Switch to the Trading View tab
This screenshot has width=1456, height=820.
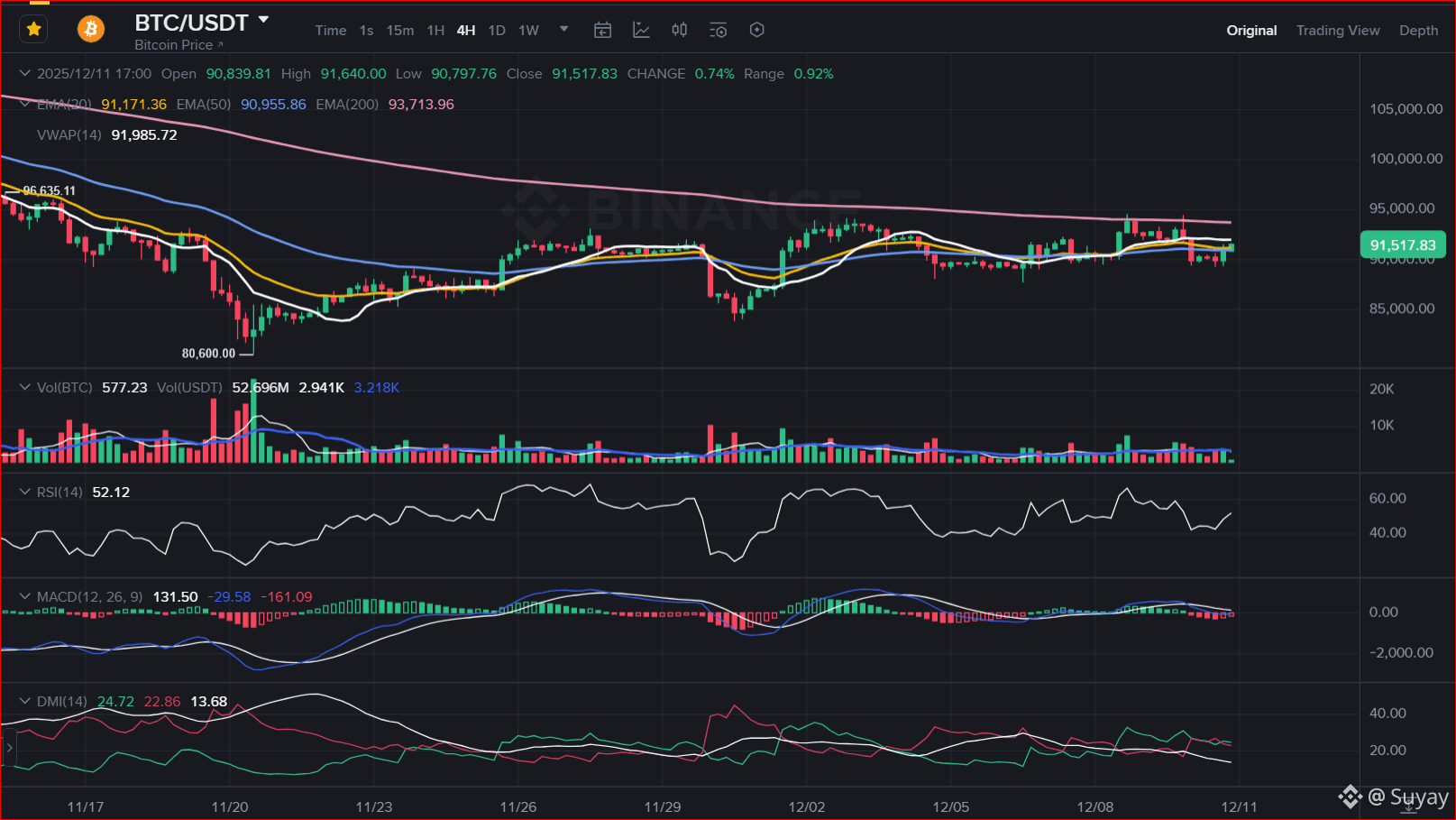click(x=1337, y=31)
